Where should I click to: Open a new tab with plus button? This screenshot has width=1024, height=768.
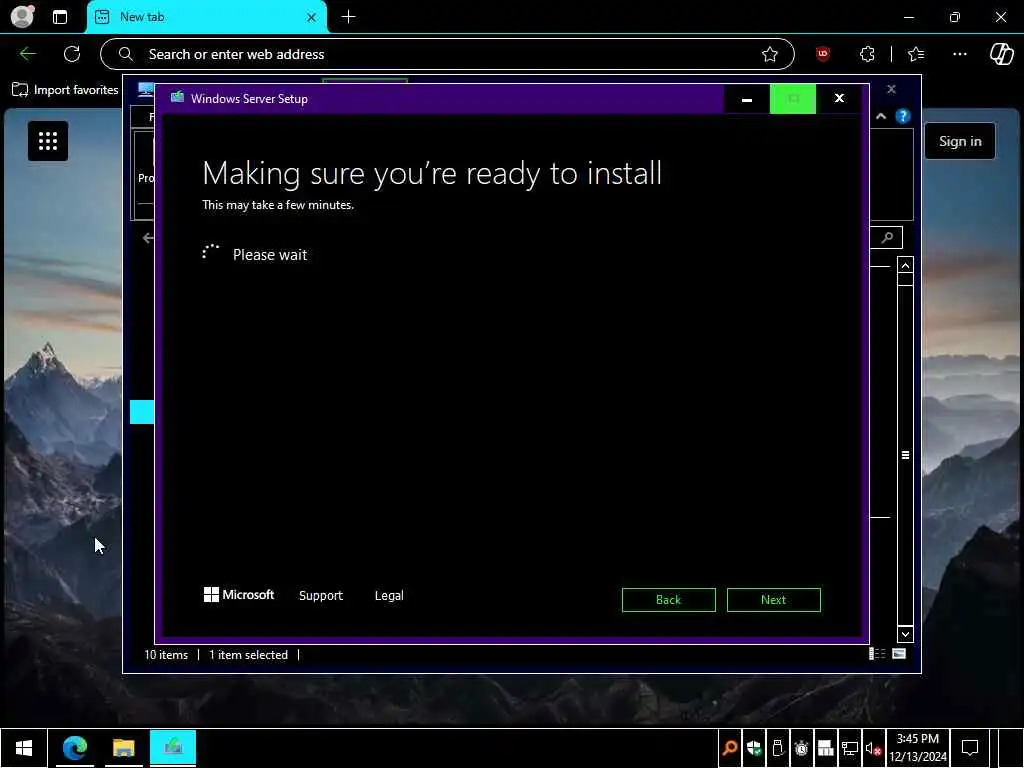point(349,17)
